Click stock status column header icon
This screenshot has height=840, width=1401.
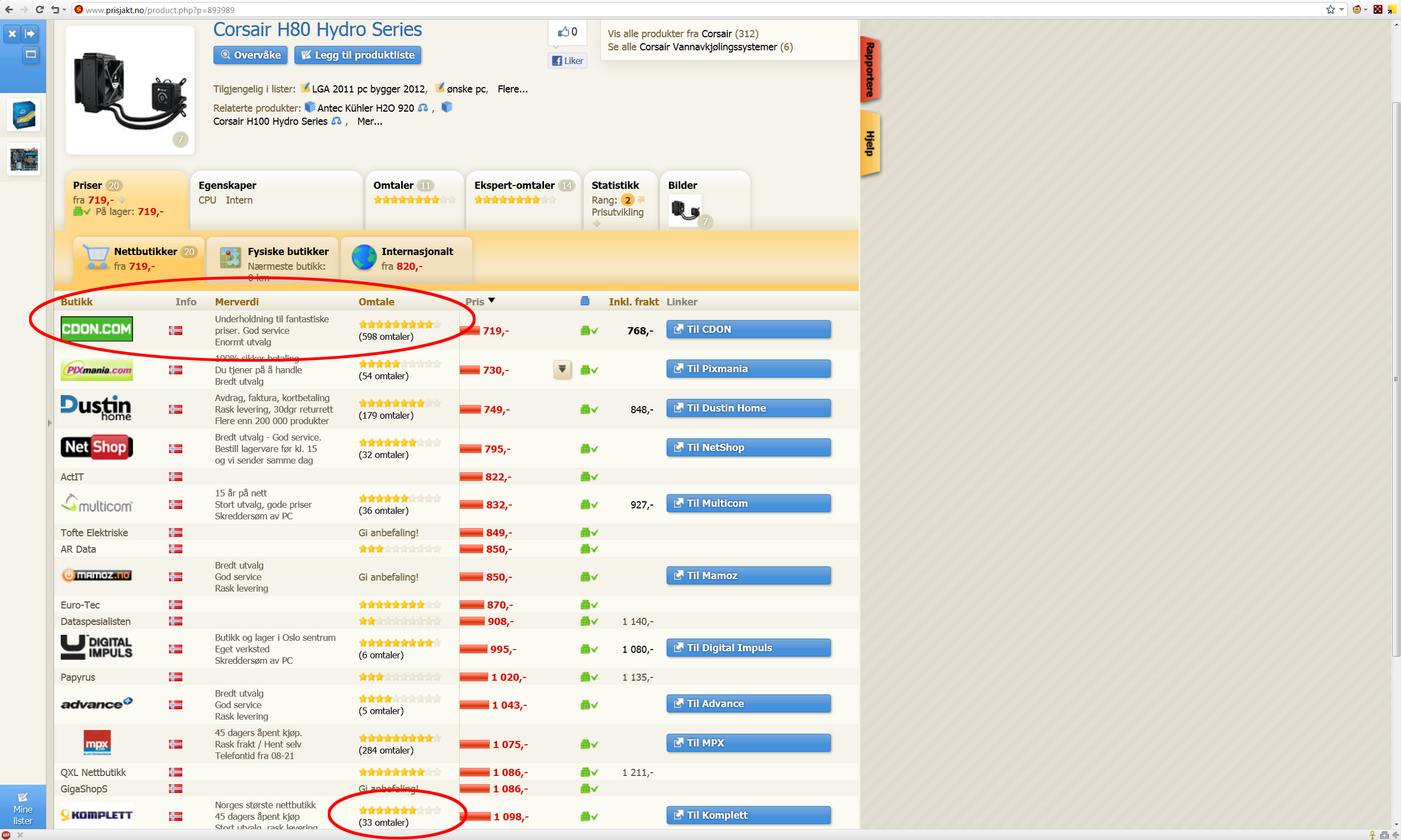[584, 301]
